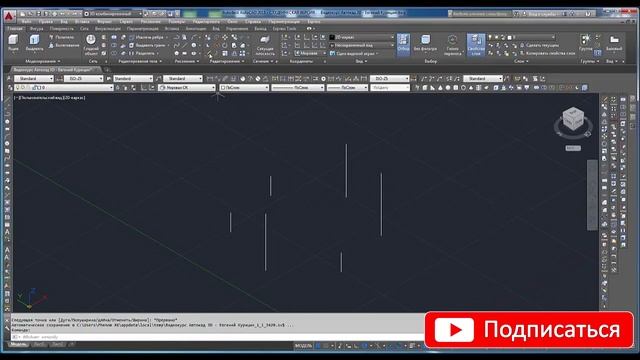Click Вход в службы sign-in button
The image size is (640, 360).
coord(541,13)
